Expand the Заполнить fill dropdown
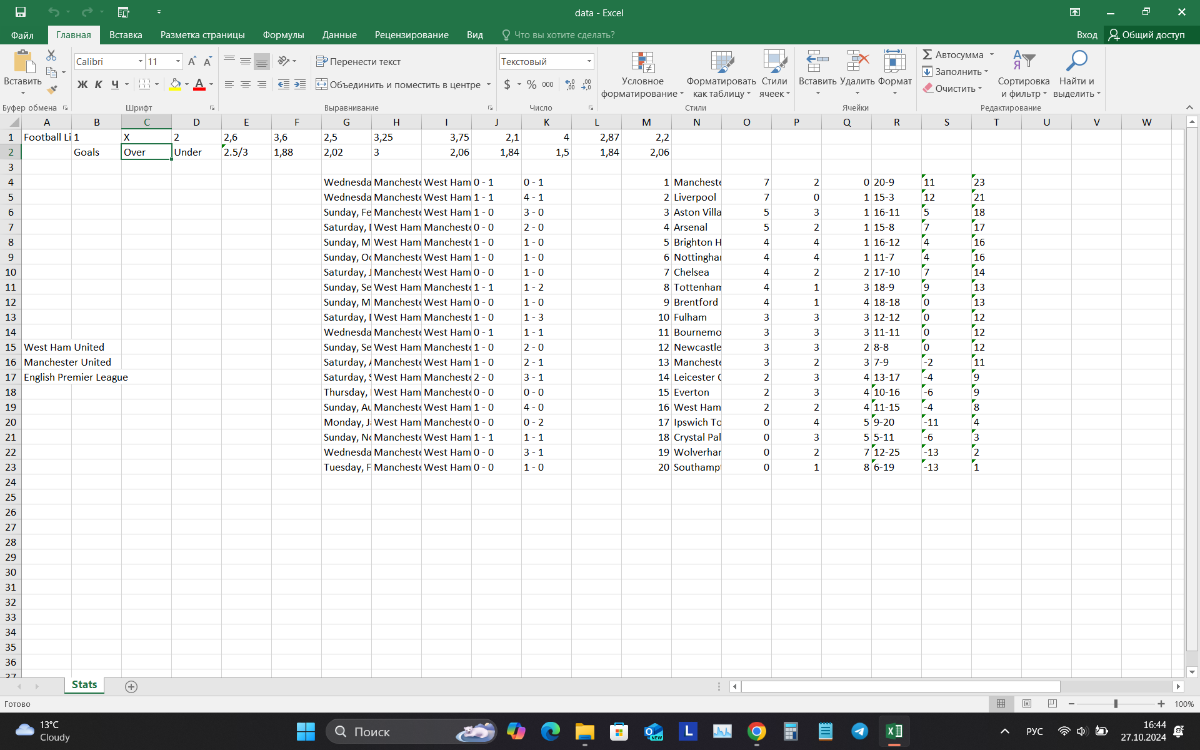1200x750 pixels. click(x=954, y=71)
